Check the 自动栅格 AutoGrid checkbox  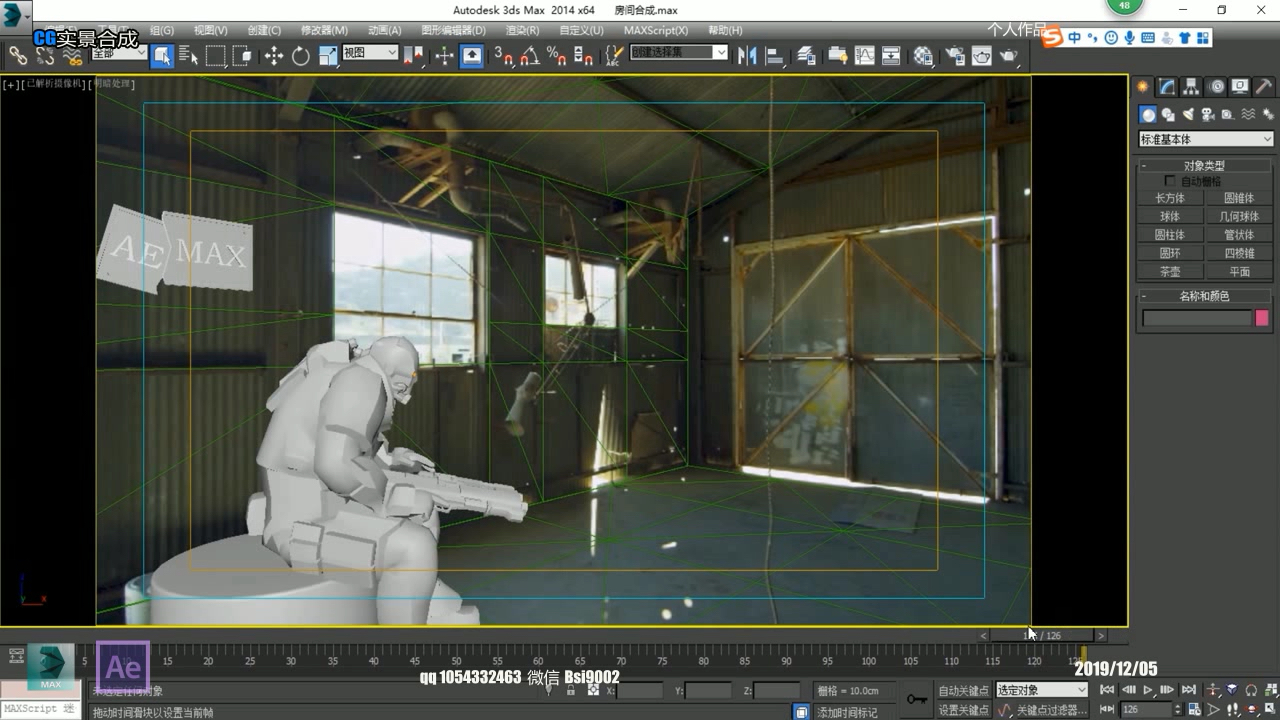tap(1171, 180)
